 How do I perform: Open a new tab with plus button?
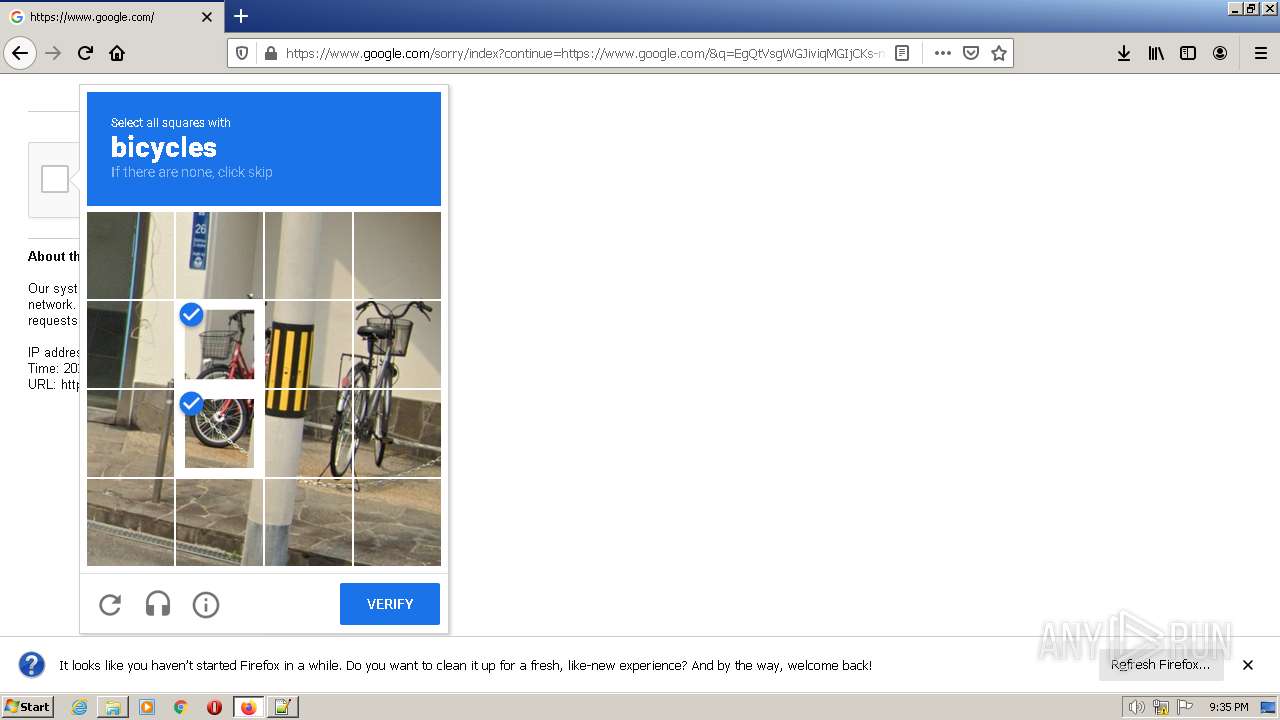pos(241,16)
